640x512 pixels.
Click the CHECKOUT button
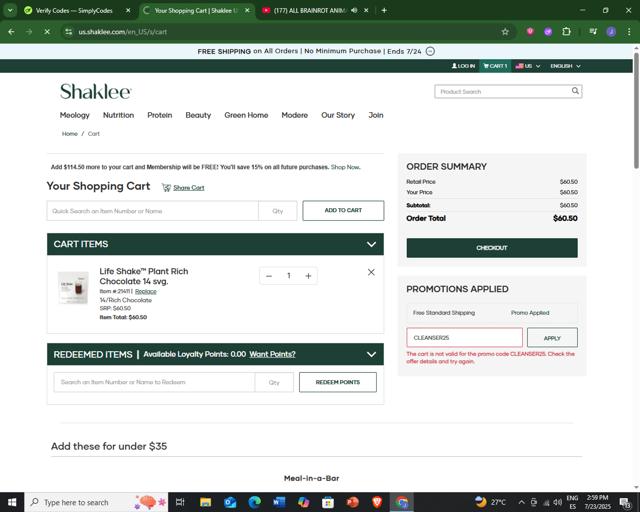click(492, 248)
